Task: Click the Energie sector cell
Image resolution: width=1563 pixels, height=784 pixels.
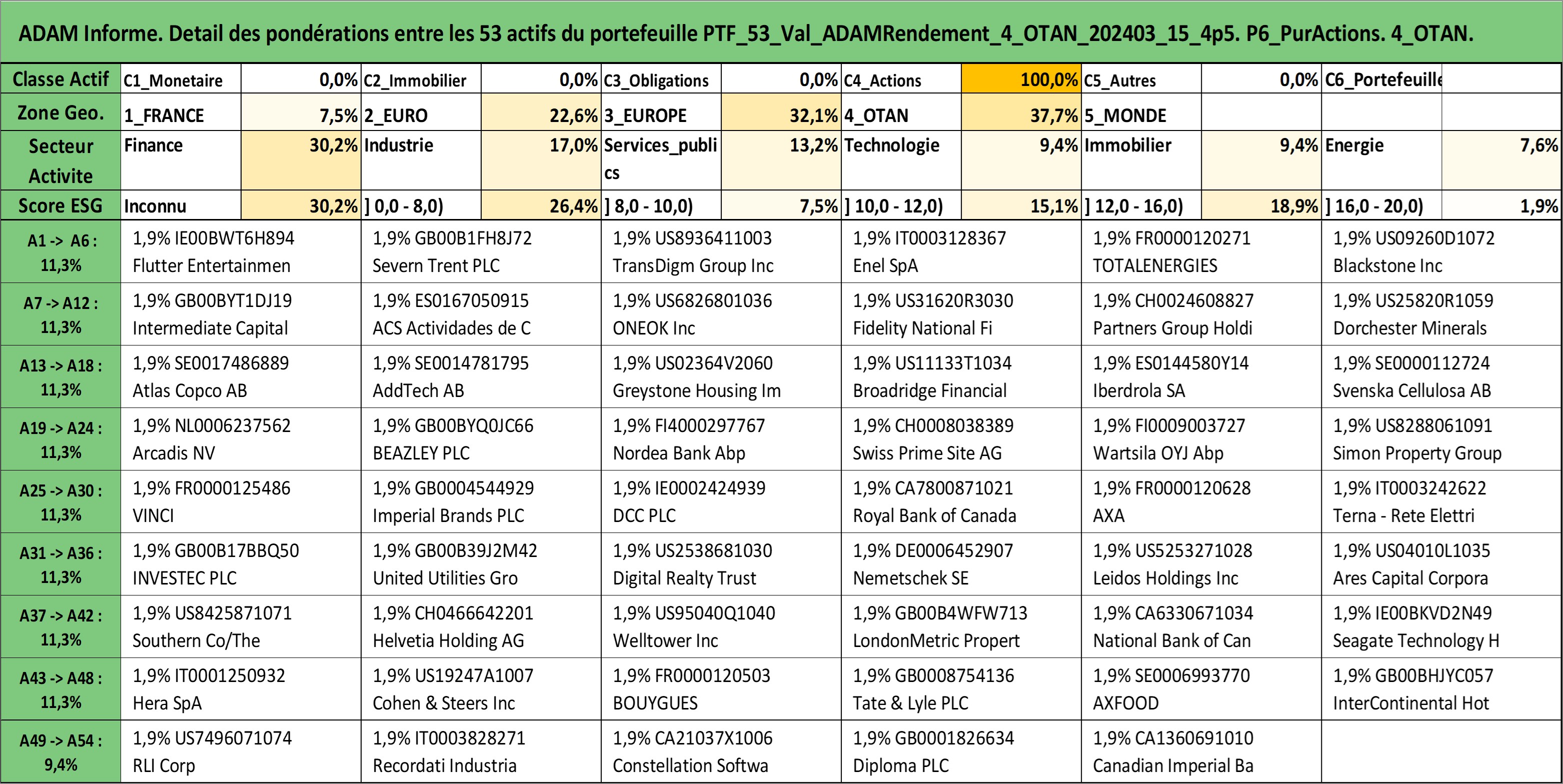Action: 1381,160
